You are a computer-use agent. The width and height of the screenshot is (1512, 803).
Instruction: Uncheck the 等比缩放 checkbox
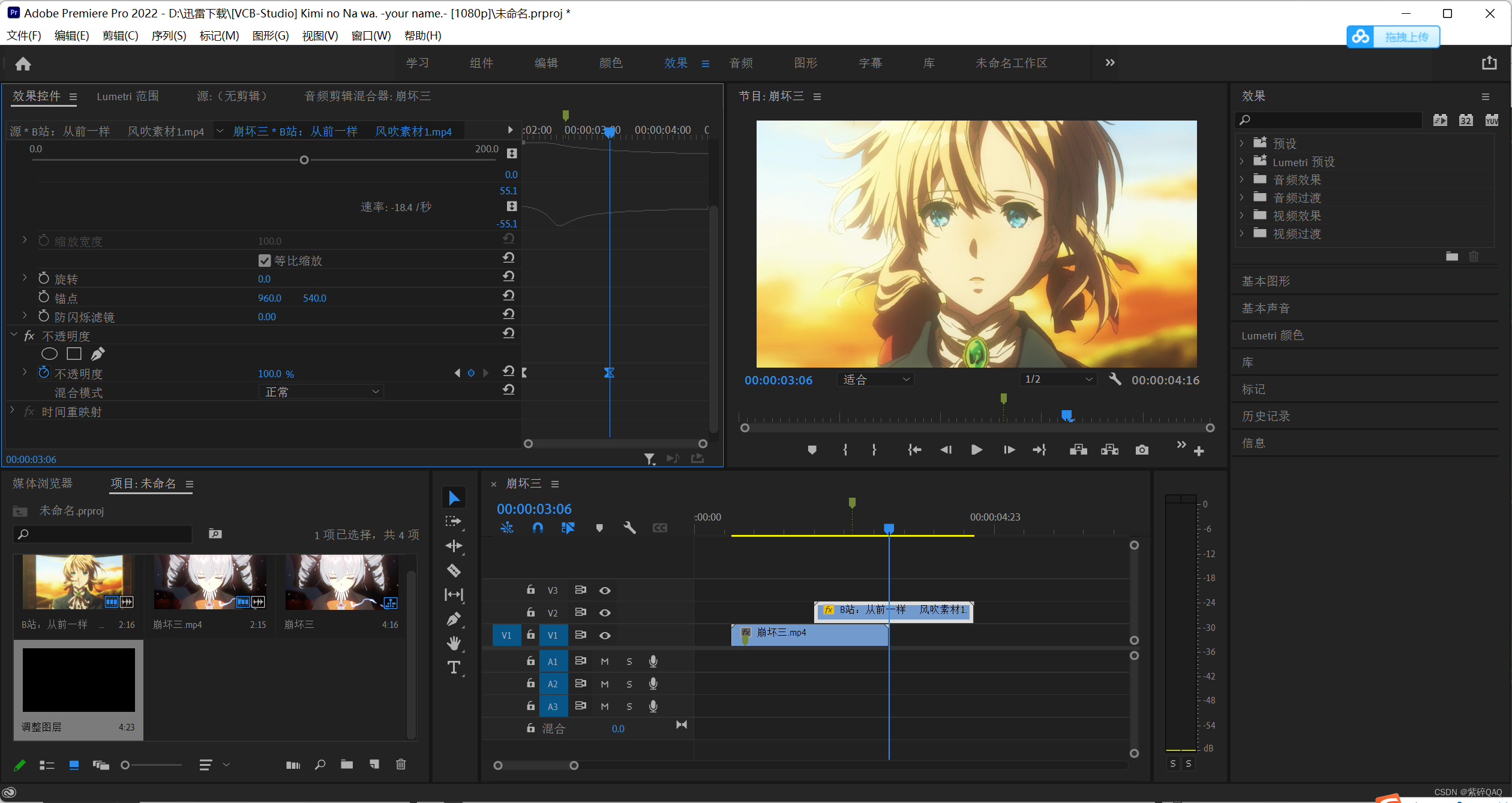[x=265, y=260]
